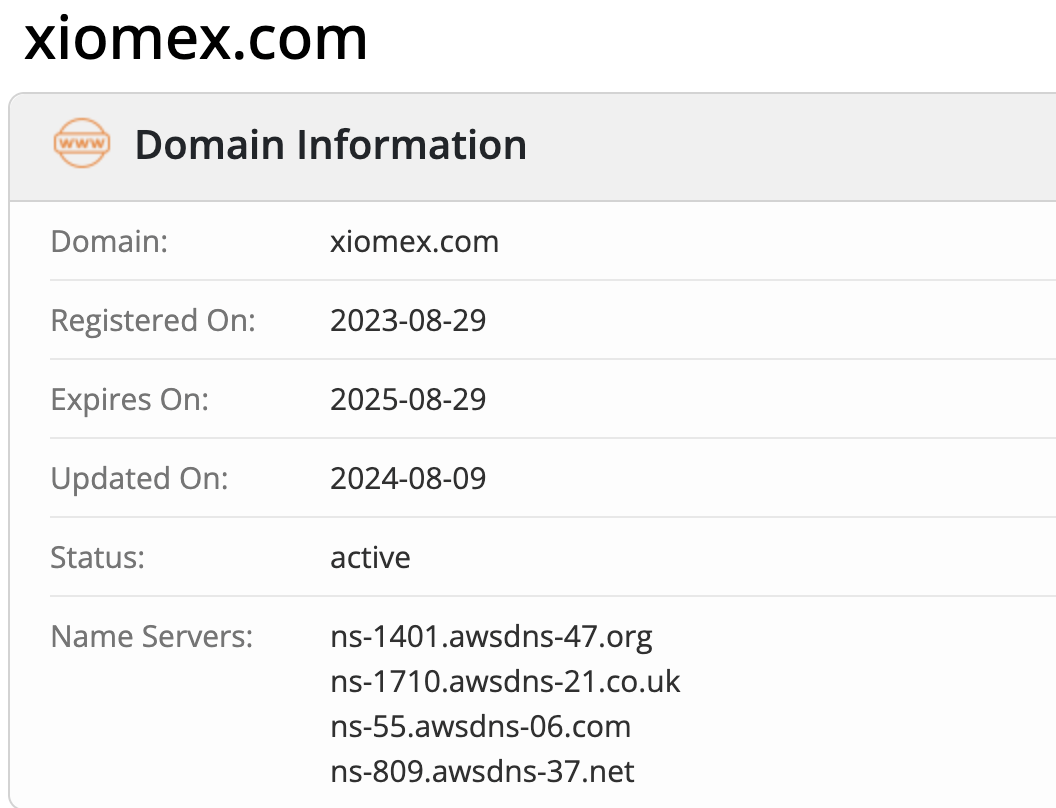Click the orange www globe icon

(x=81, y=143)
